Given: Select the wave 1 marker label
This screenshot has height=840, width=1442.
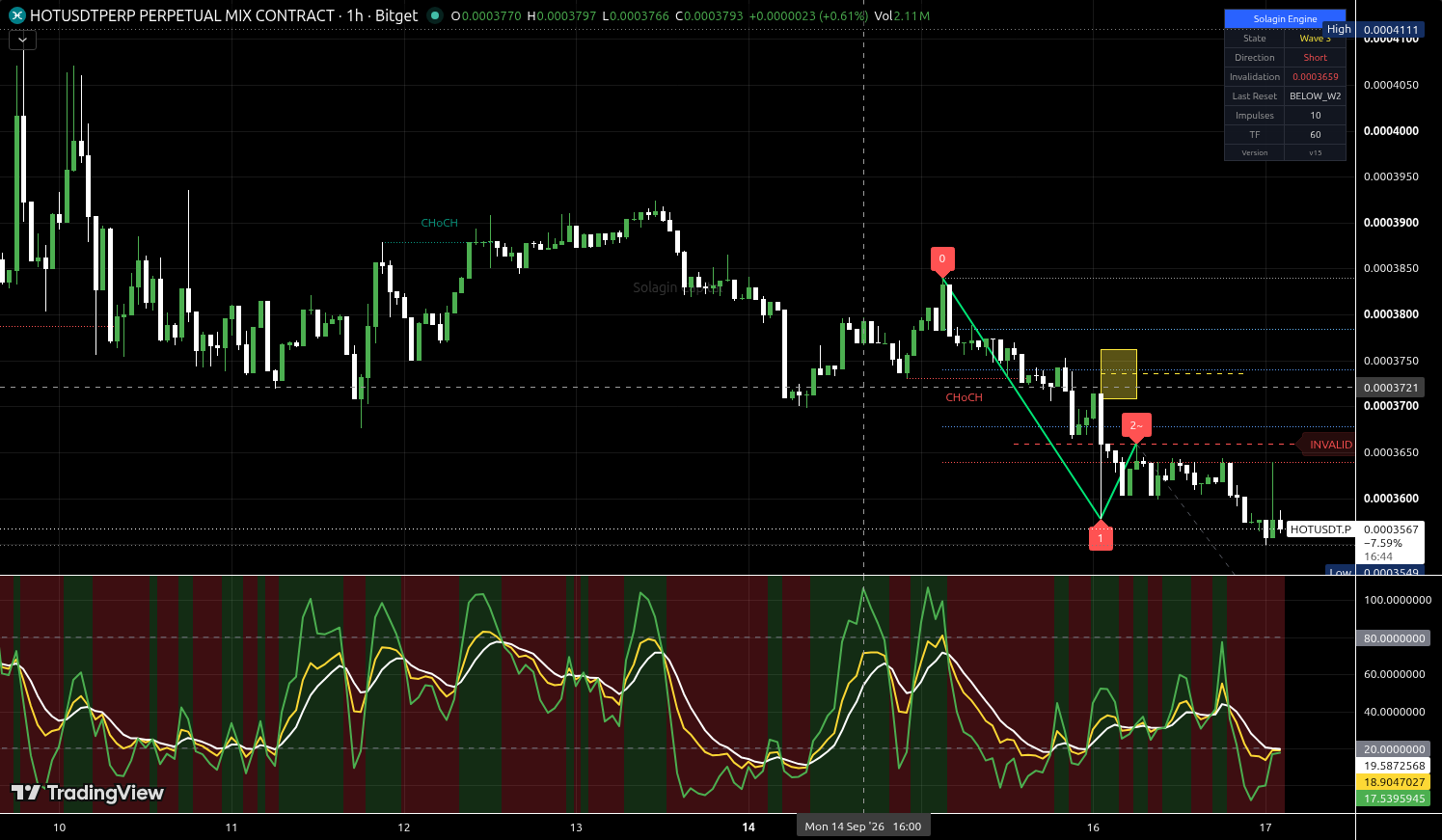Looking at the screenshot, I should tap(1101, 538).
